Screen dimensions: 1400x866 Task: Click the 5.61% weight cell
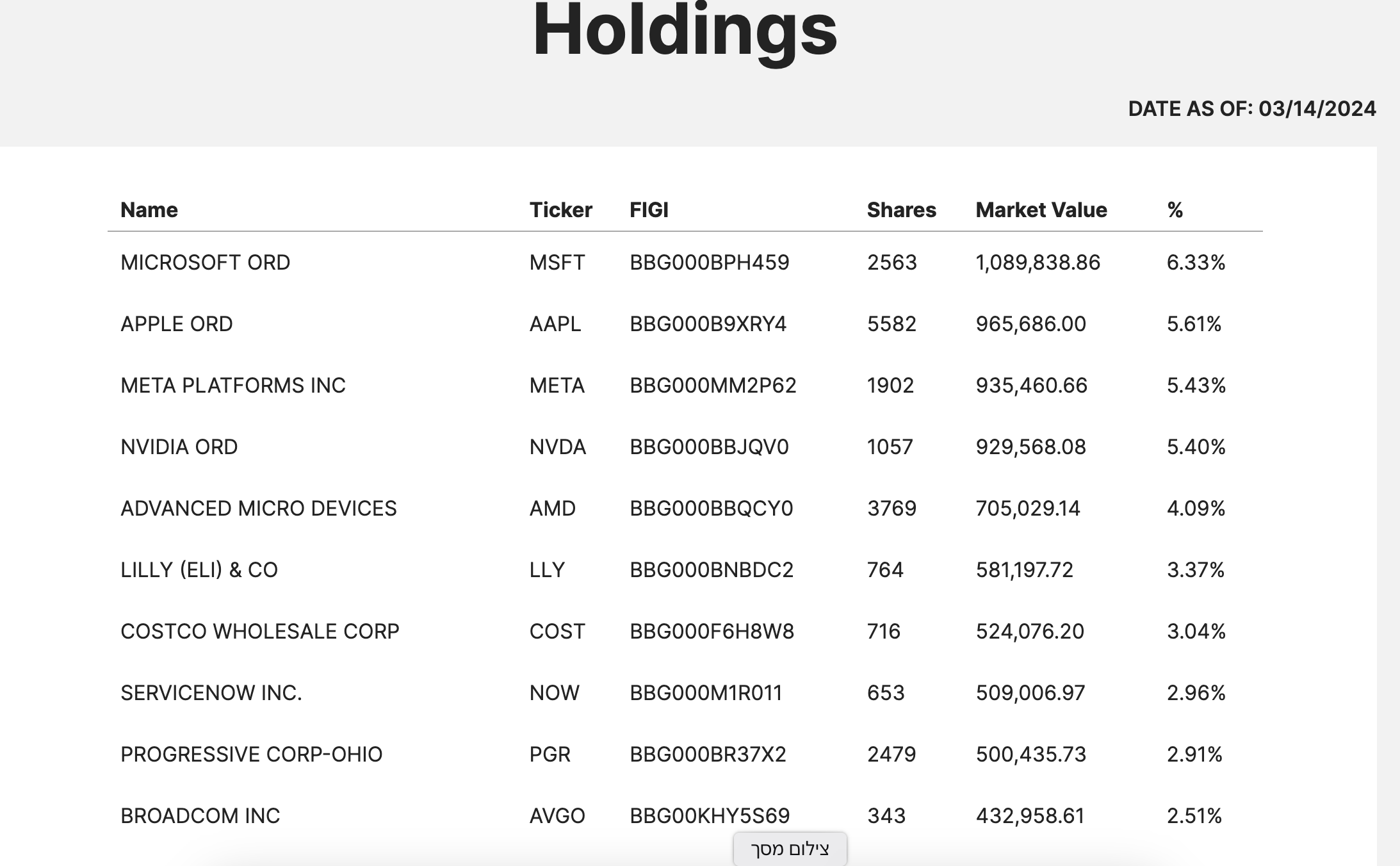pyautogui.click(x=1194, y=324)
